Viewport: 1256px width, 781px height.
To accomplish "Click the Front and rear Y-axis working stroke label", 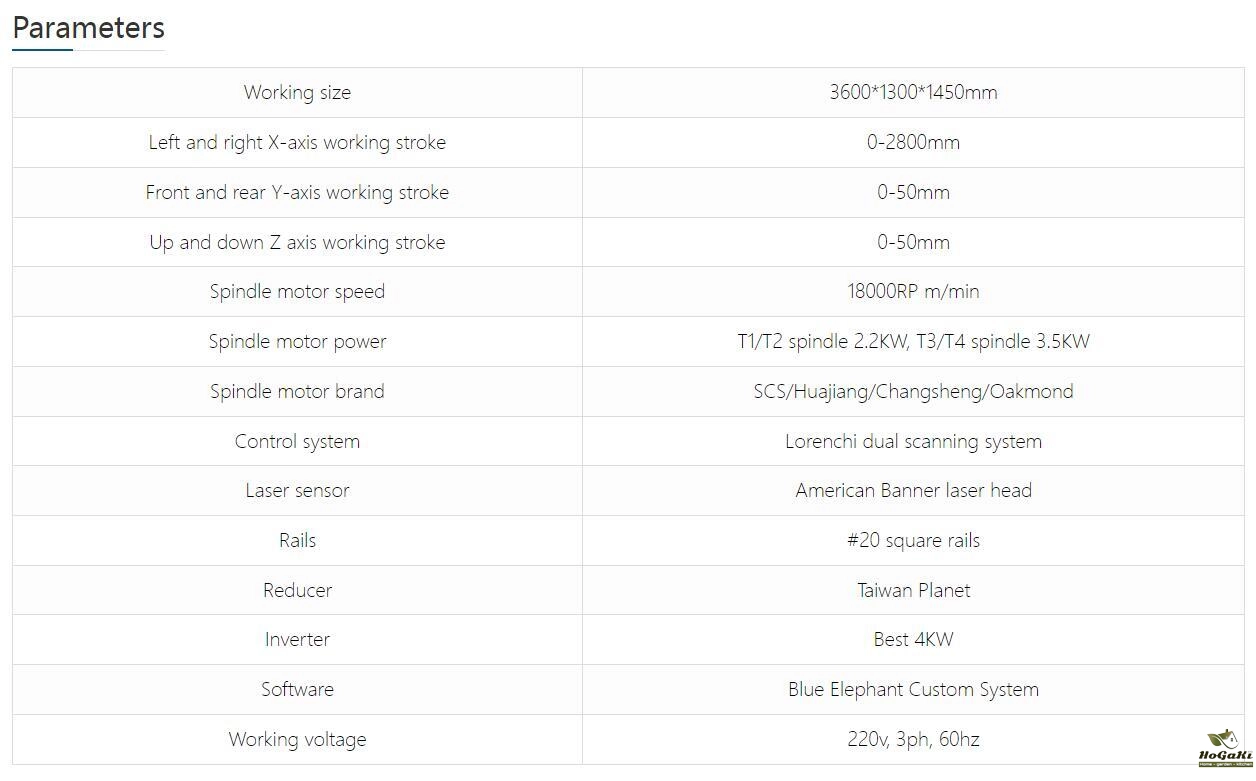I will pos(297,192).
